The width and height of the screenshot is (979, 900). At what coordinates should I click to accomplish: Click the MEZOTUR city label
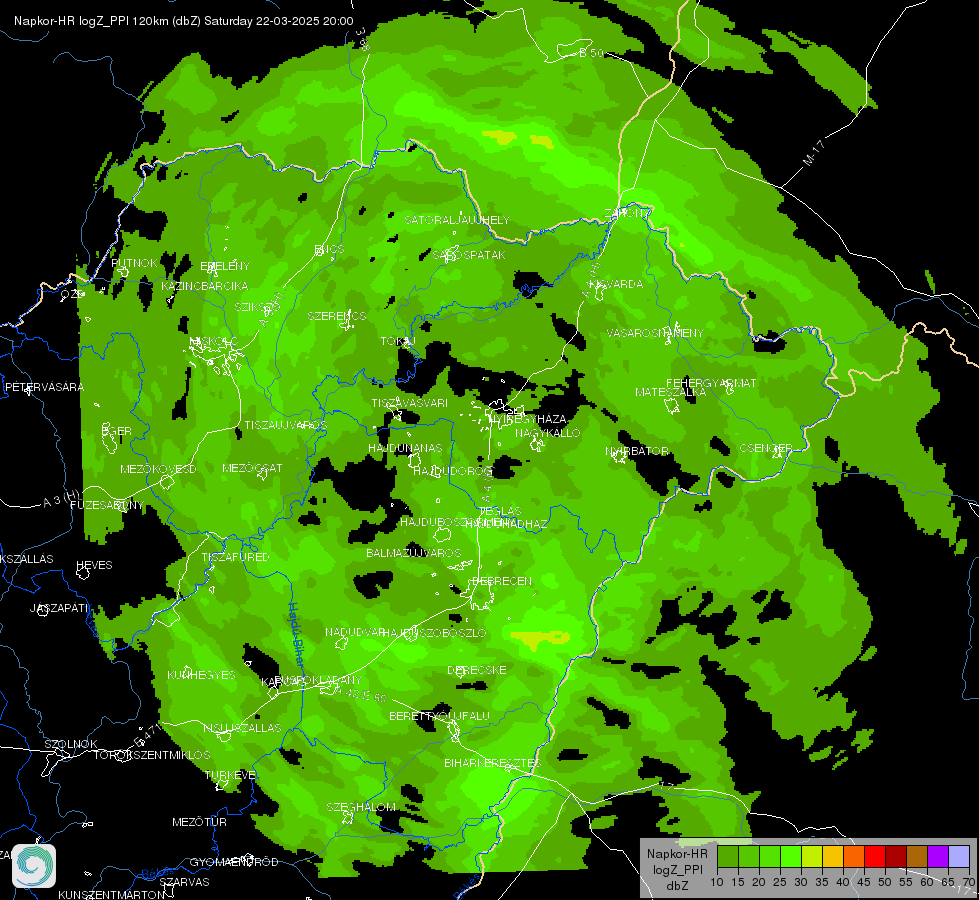click(x=199, y=822)
